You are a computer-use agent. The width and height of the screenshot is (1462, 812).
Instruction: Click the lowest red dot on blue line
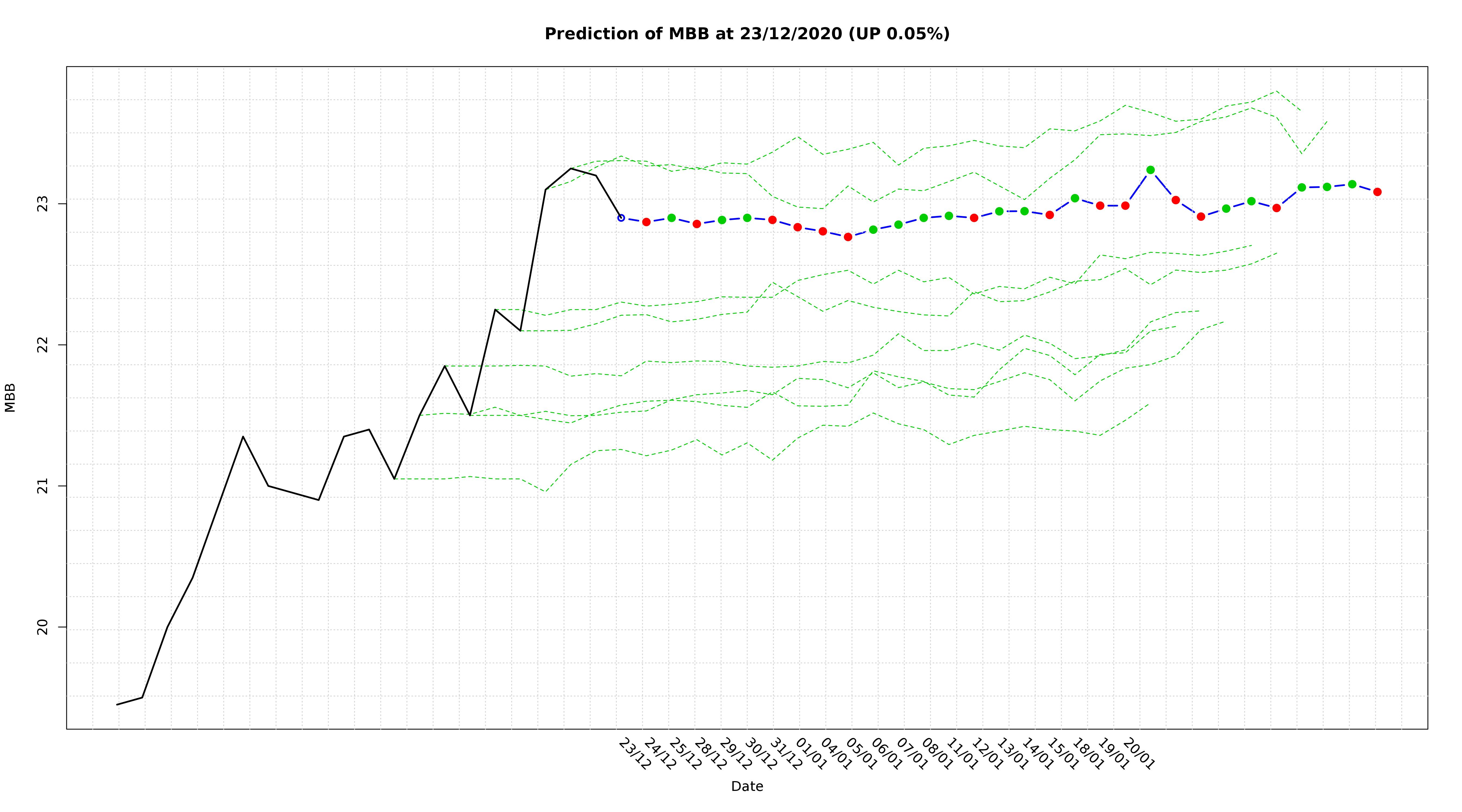pos(848,237)
